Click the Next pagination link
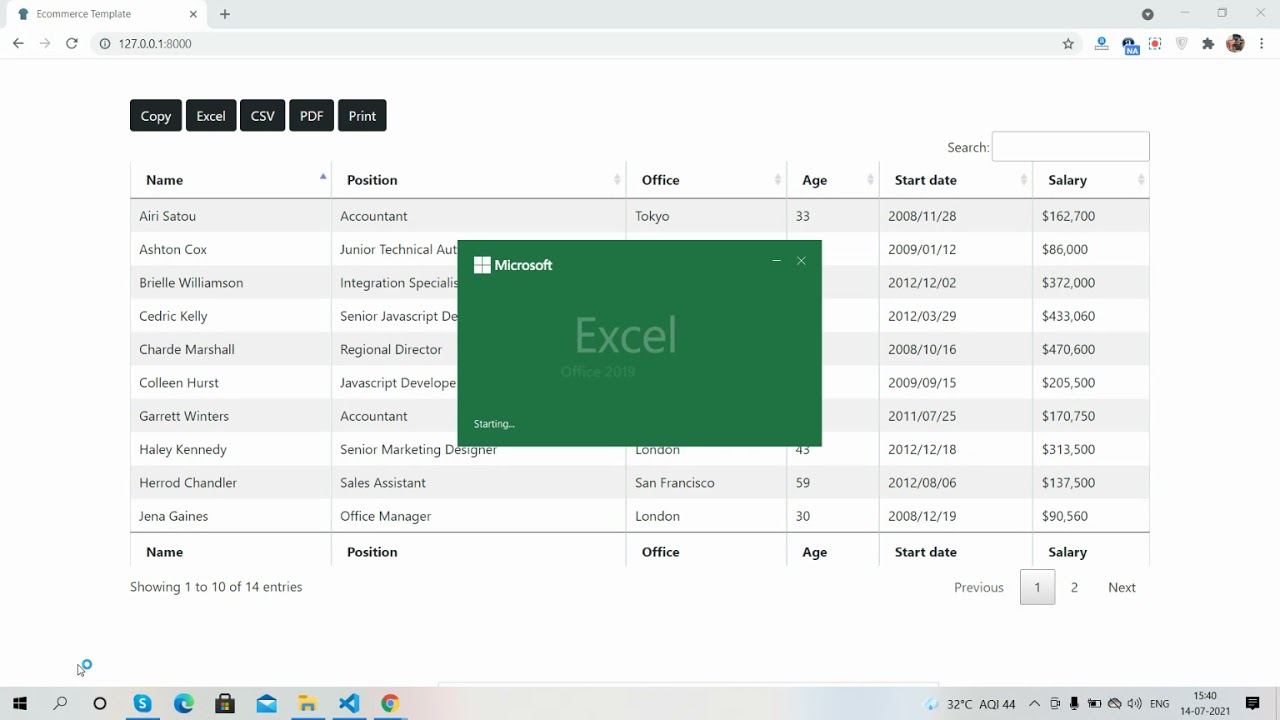Screen dimensions: 1280x720 click(x=1122, y=587)
